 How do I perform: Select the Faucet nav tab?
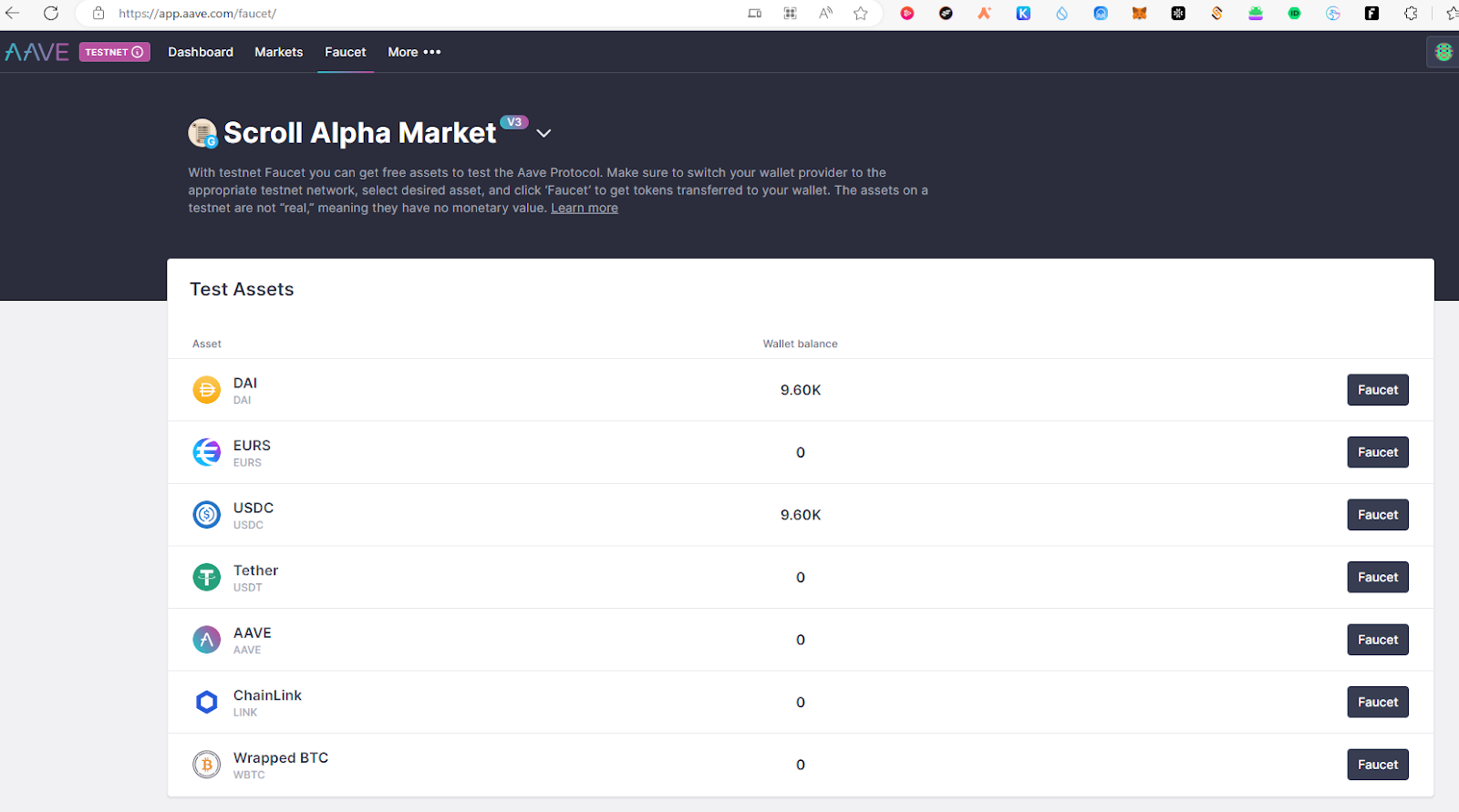coord(346,52)
